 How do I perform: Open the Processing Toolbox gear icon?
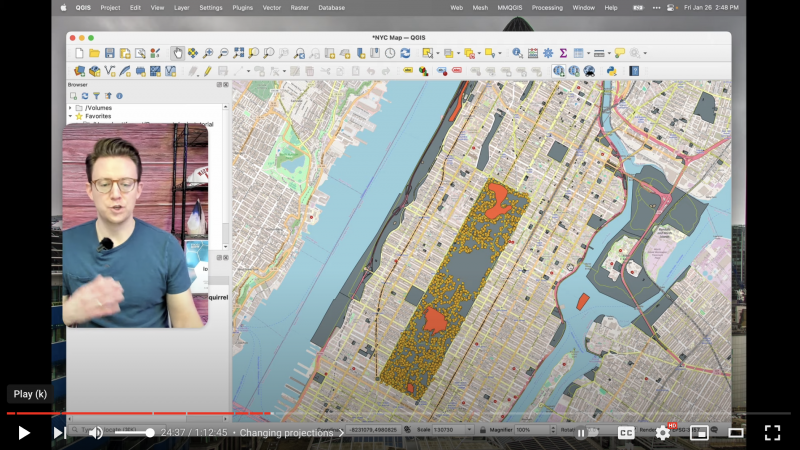click(x=548, y=53)
